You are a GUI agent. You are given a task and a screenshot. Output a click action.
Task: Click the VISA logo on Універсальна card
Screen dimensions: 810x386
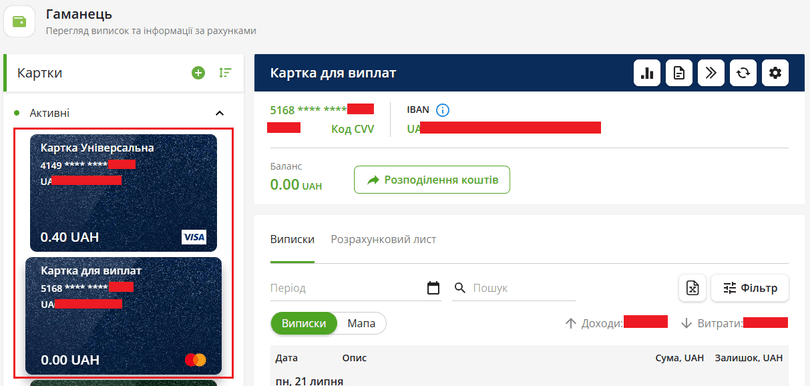tap(194, 237)
